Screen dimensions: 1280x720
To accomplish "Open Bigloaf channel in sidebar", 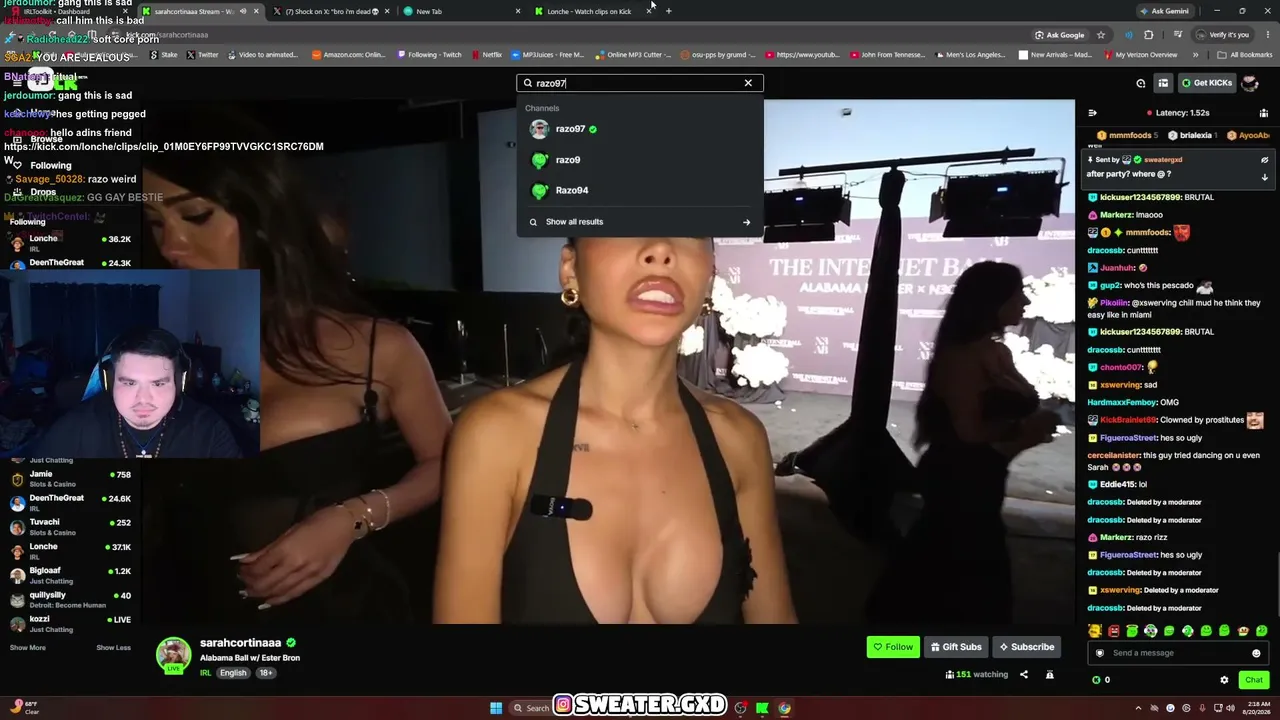I will [x=70, y=575].
